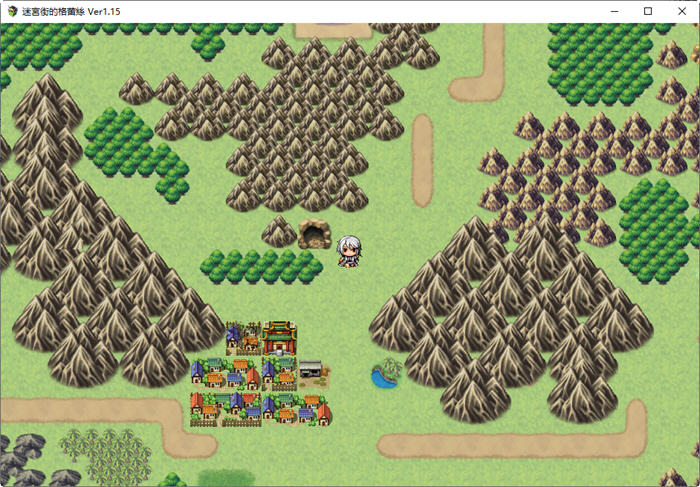Click the game's app icon in title bar
The height and width of the screenshot is (487, 700).
12,11
